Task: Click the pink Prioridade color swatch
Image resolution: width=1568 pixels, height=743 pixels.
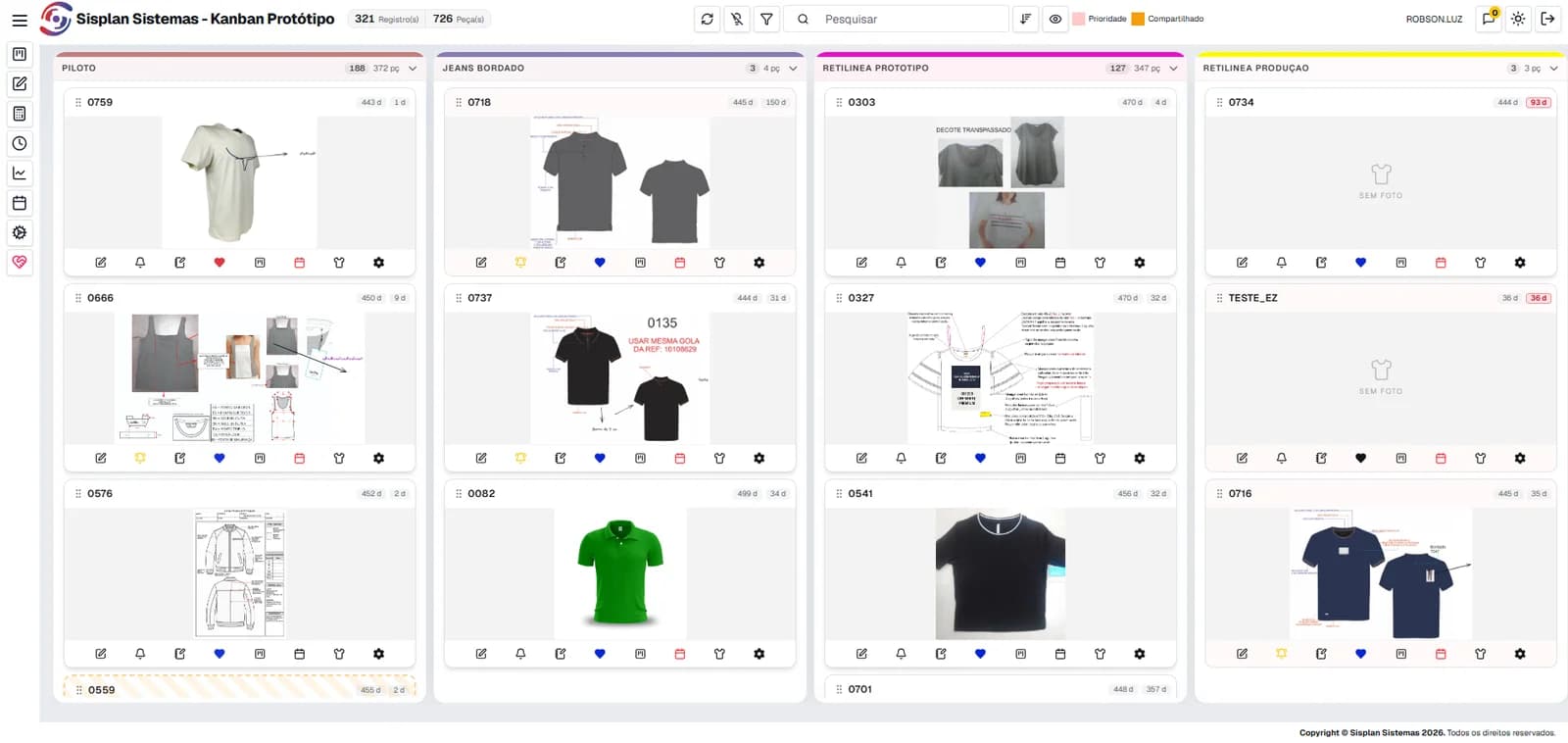Action: coord(1079,19)
